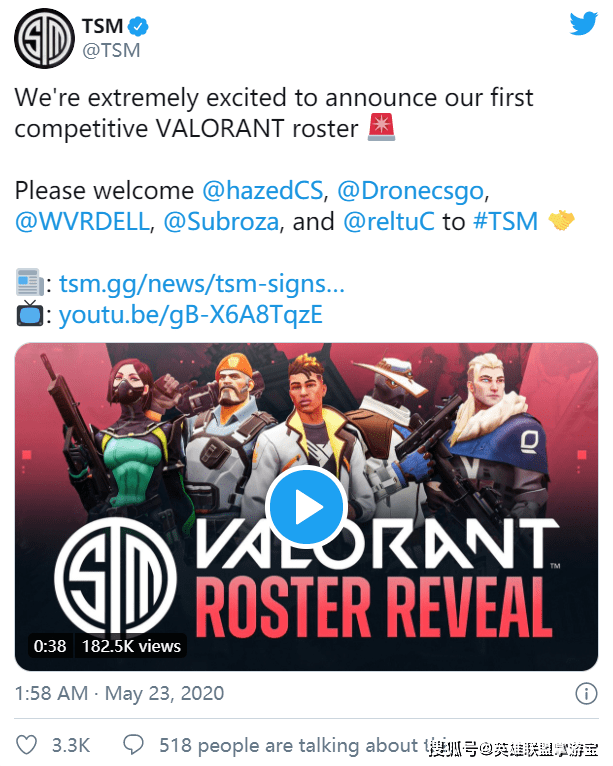Viewport: 613px width, 766px height.
Task: Click the TSM display name
Action: point(103,26)
